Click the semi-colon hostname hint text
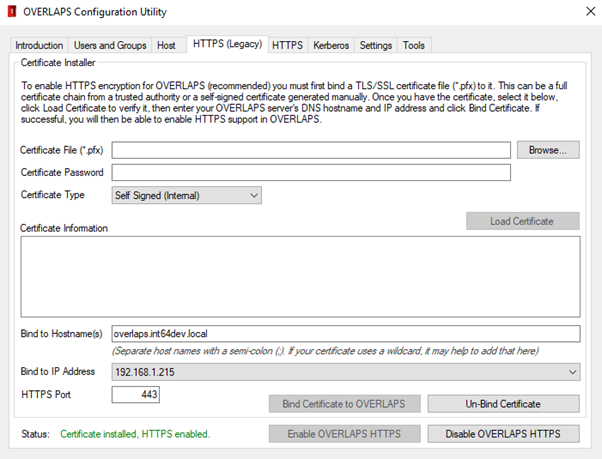602x459 pixels. [325, 351]
